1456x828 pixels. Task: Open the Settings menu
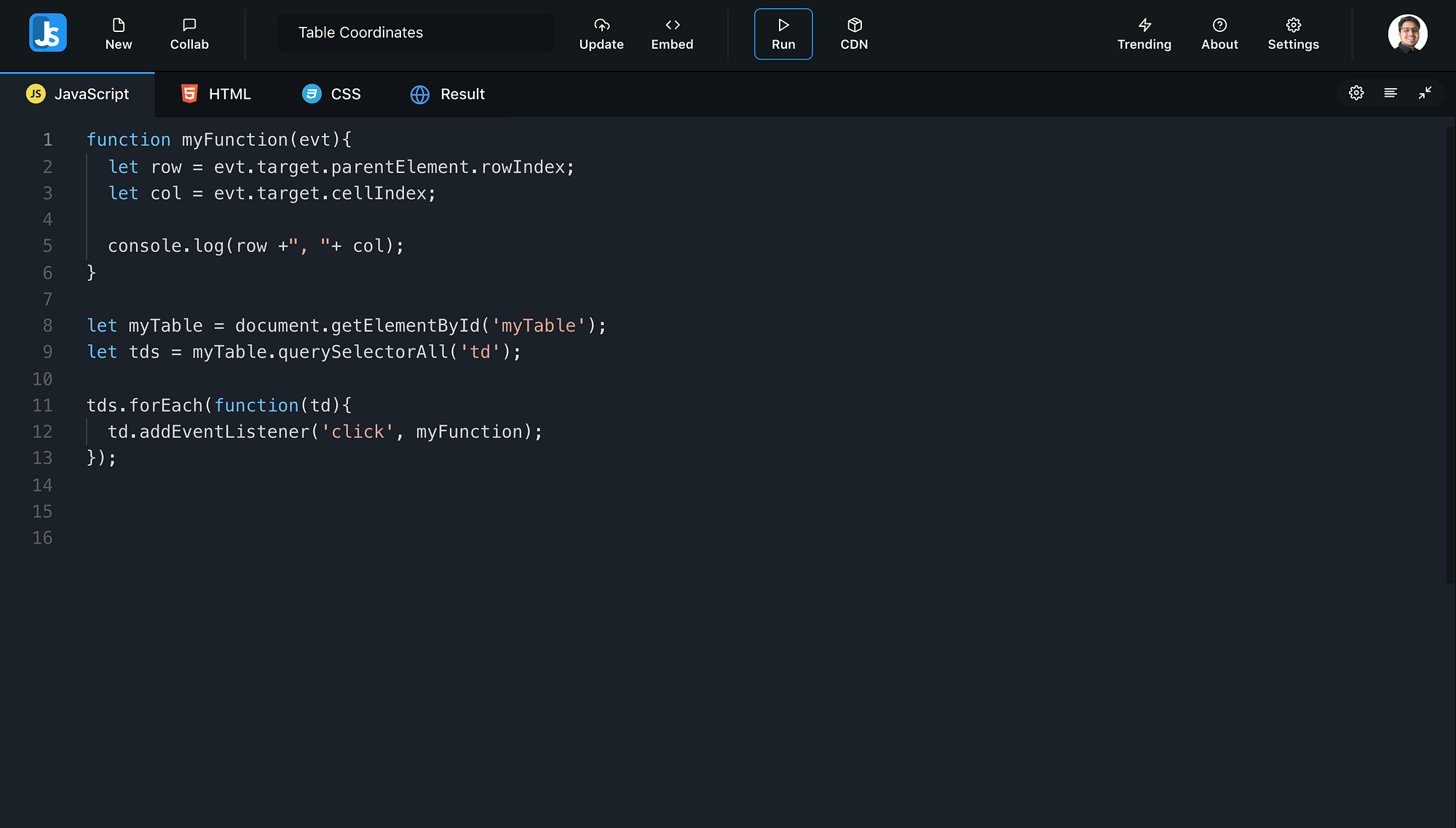coord(1293,33)
